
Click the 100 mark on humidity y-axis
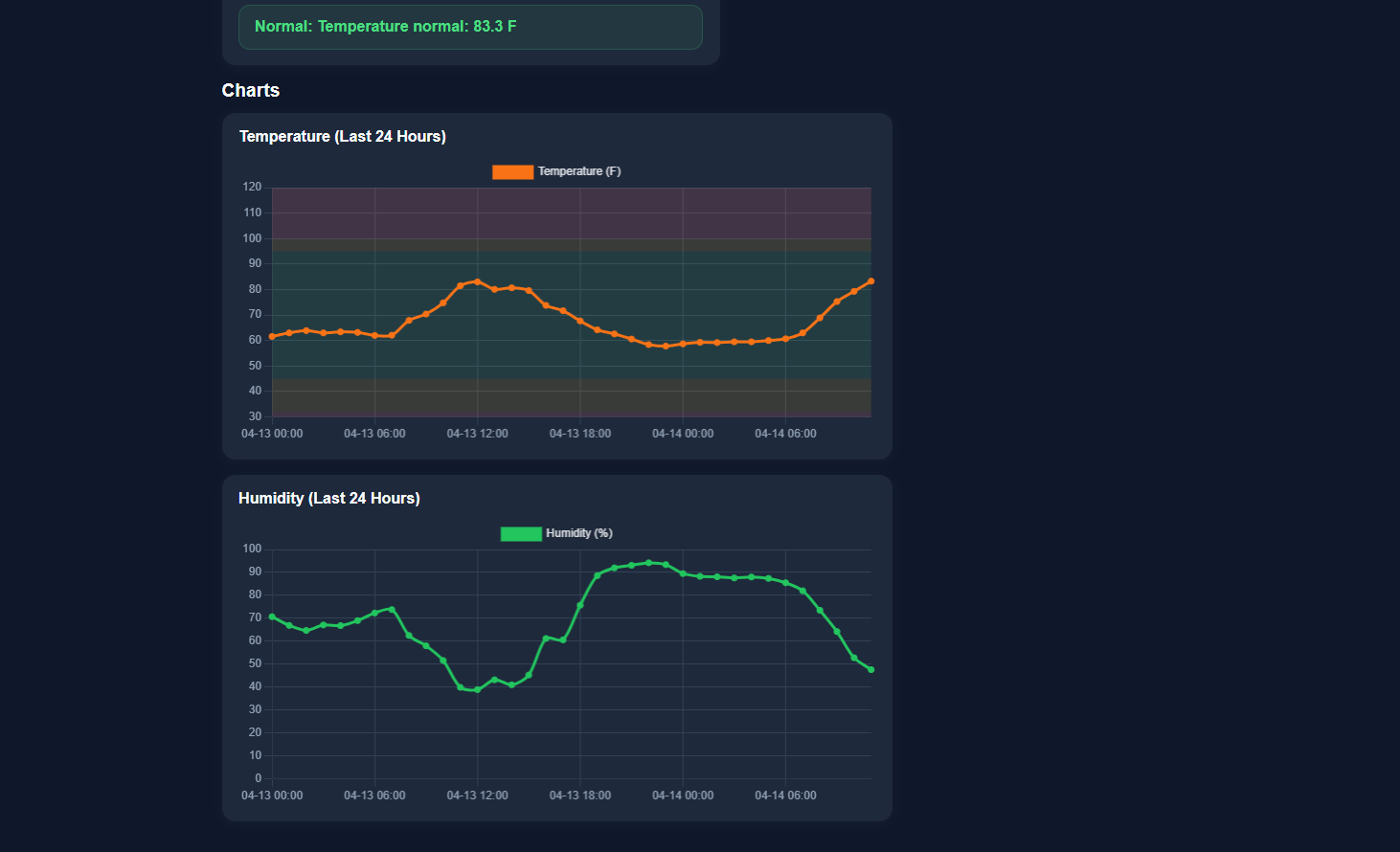click(x=251, y=548)
